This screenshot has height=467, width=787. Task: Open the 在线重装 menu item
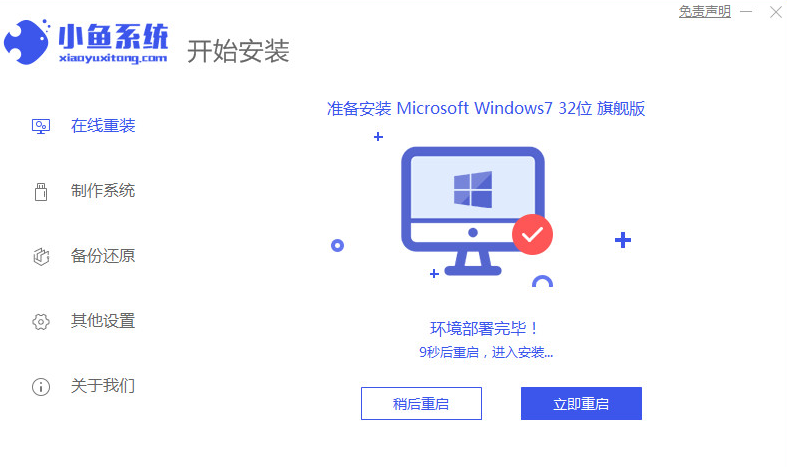pyautogui.click(x=103, y=126)
